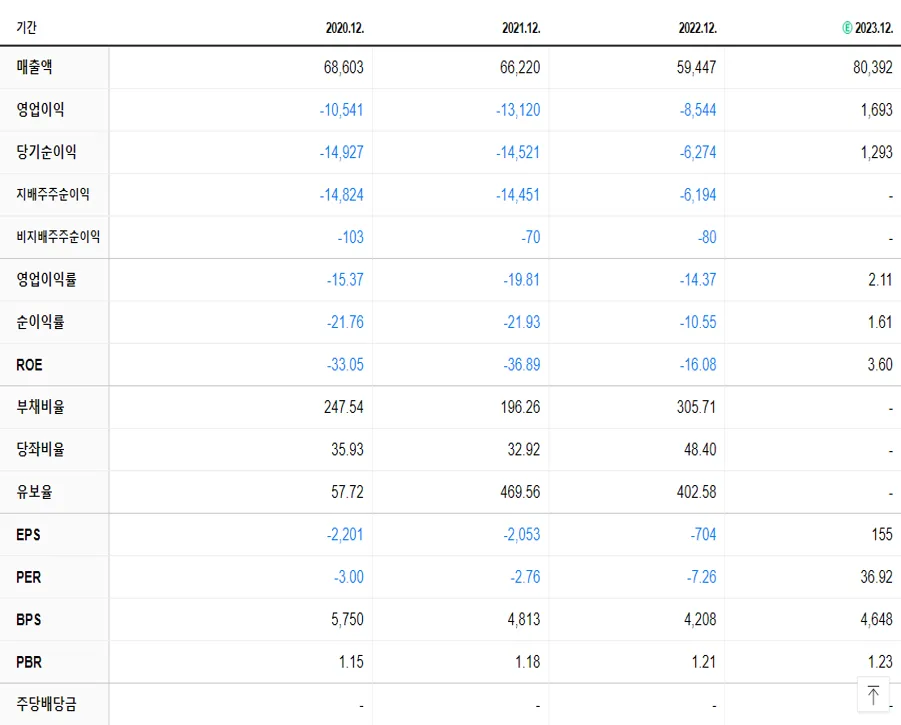Click the 1,293 net income estimate
Image resolution: width=901 pixels, height=725 pixels.
coord(877,153)
